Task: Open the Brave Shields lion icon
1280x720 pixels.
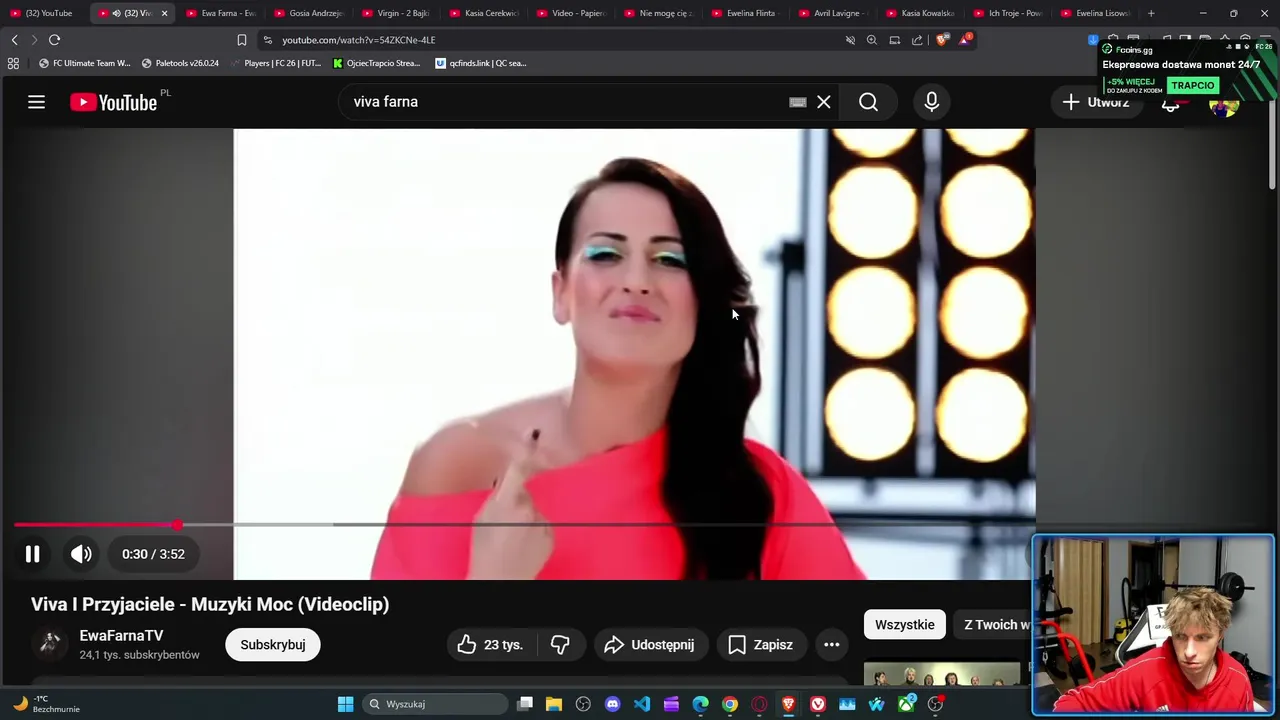Action: (942, 40)
